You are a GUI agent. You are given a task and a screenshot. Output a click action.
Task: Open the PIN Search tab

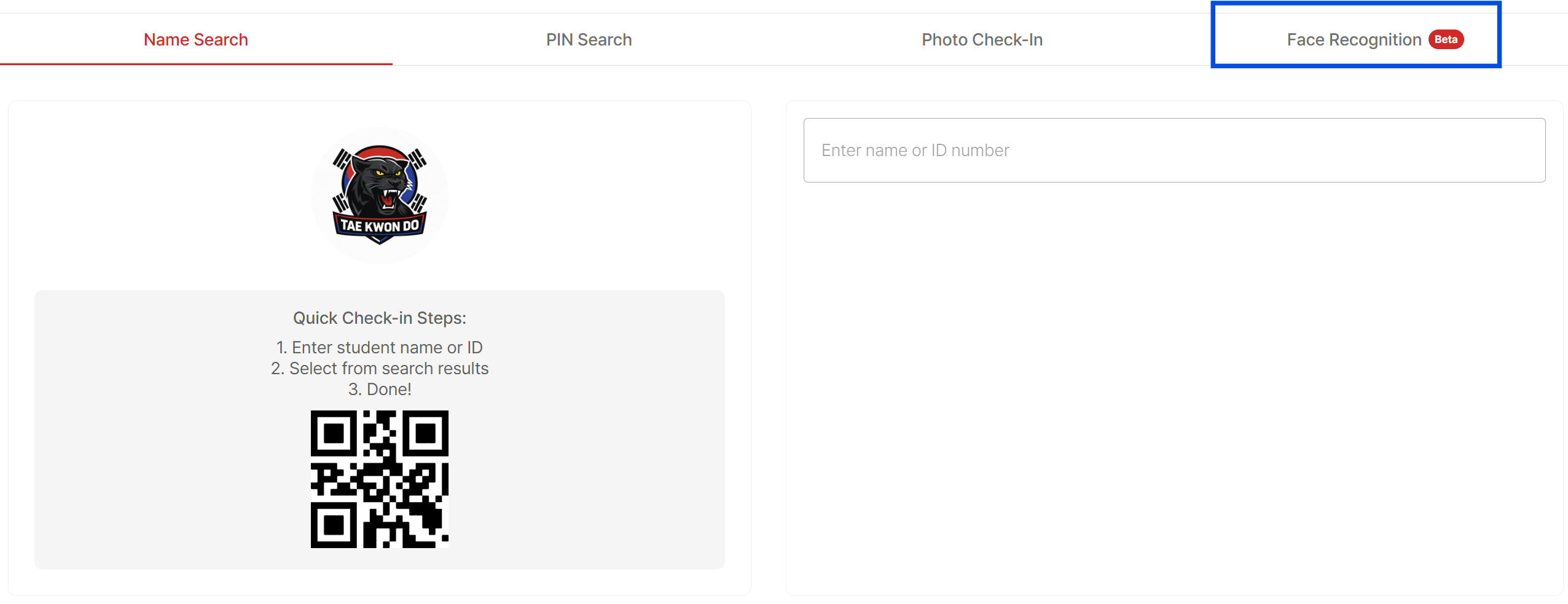(589, 40)
